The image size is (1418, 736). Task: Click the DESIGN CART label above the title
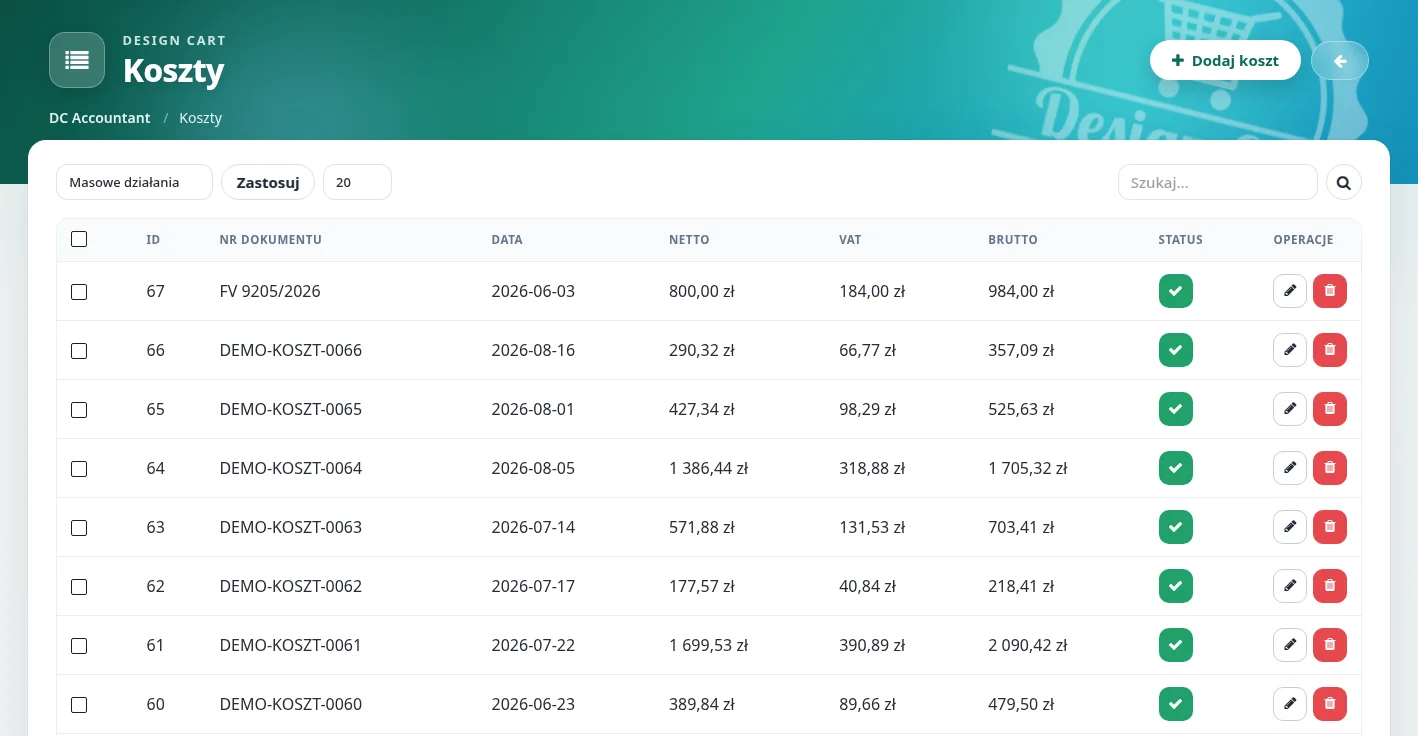tap(174, 41)
